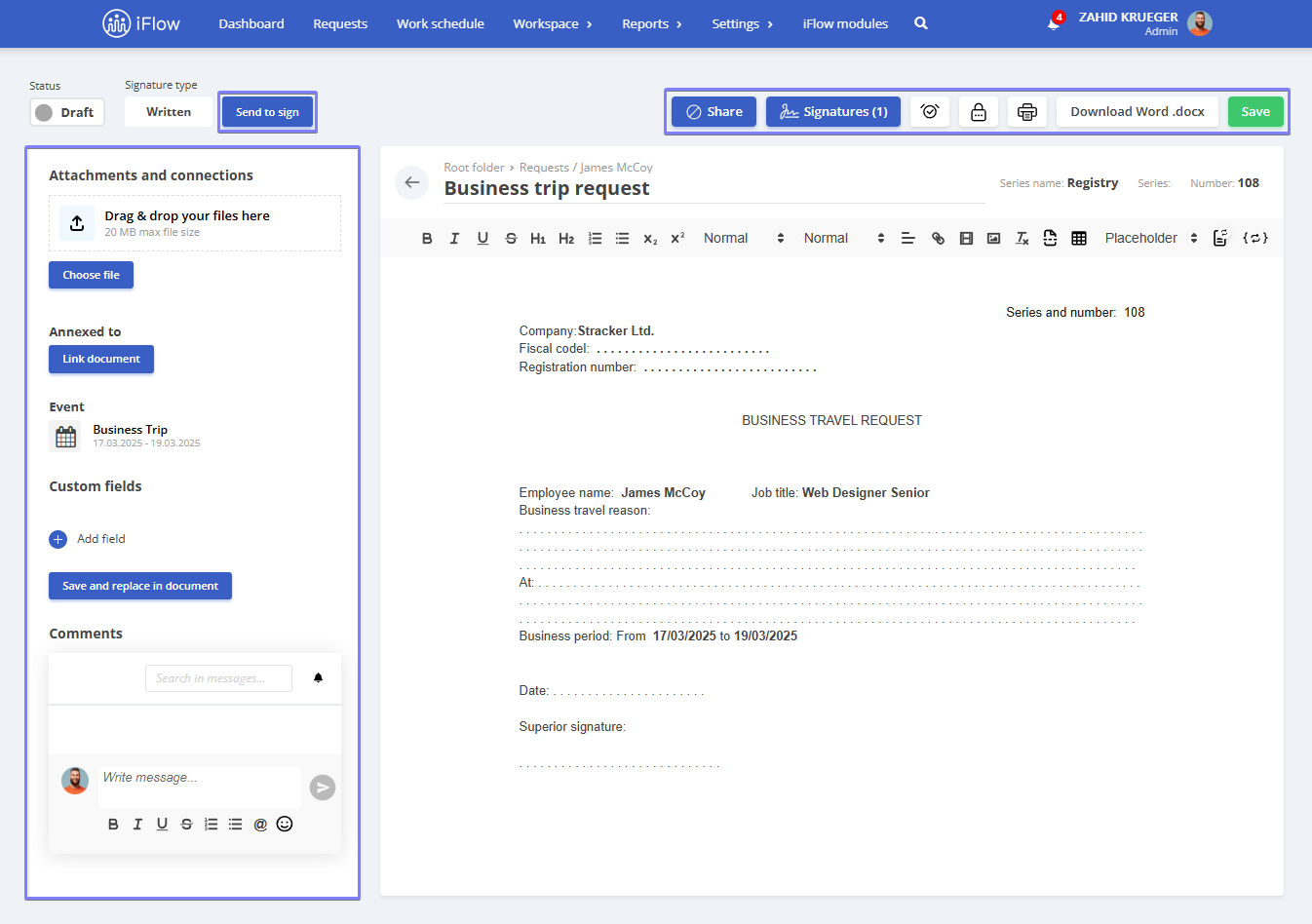Download Word .docx file
The width and height of the screenshot is (1312, 924).
pos(1138,112)
